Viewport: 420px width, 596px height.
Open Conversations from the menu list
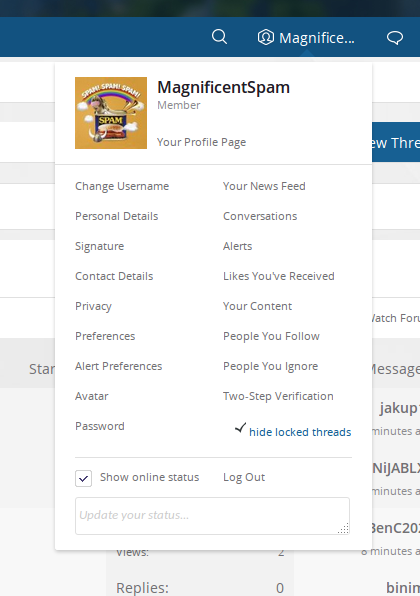coord(260,216)
